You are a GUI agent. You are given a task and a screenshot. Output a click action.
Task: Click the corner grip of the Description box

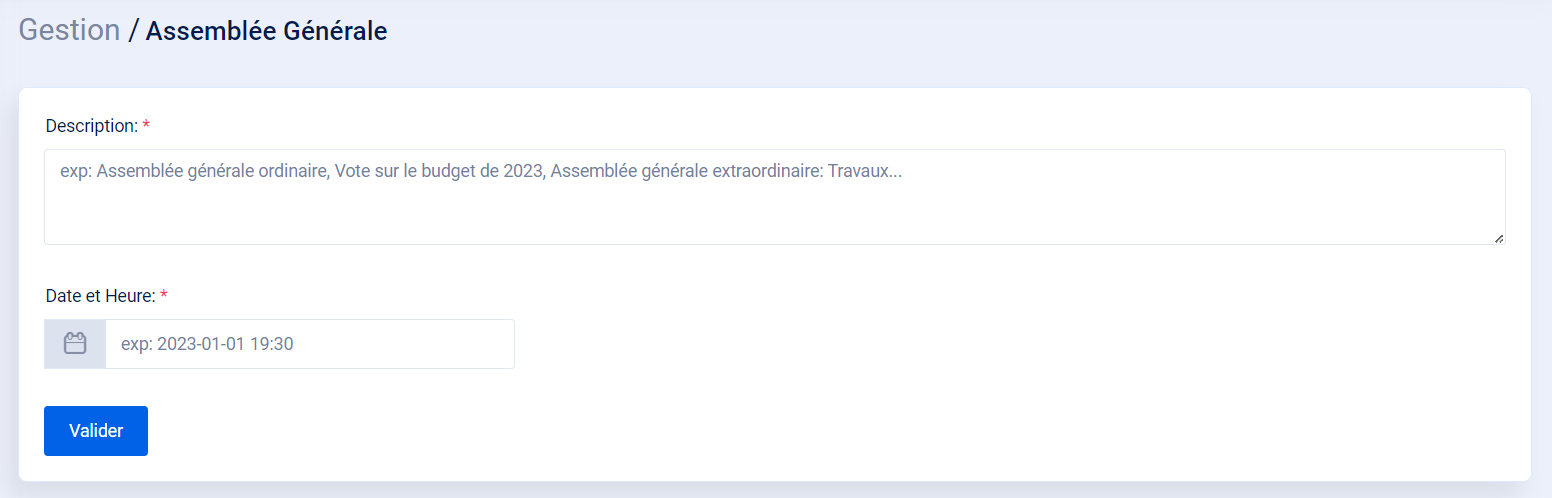tap(1498, 238)
